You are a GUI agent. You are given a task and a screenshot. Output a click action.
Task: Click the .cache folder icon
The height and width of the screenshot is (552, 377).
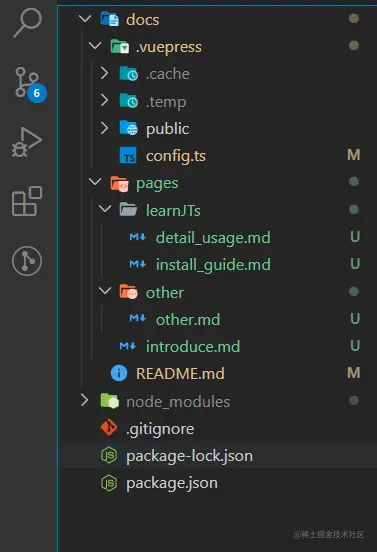[x=128, y=74]
